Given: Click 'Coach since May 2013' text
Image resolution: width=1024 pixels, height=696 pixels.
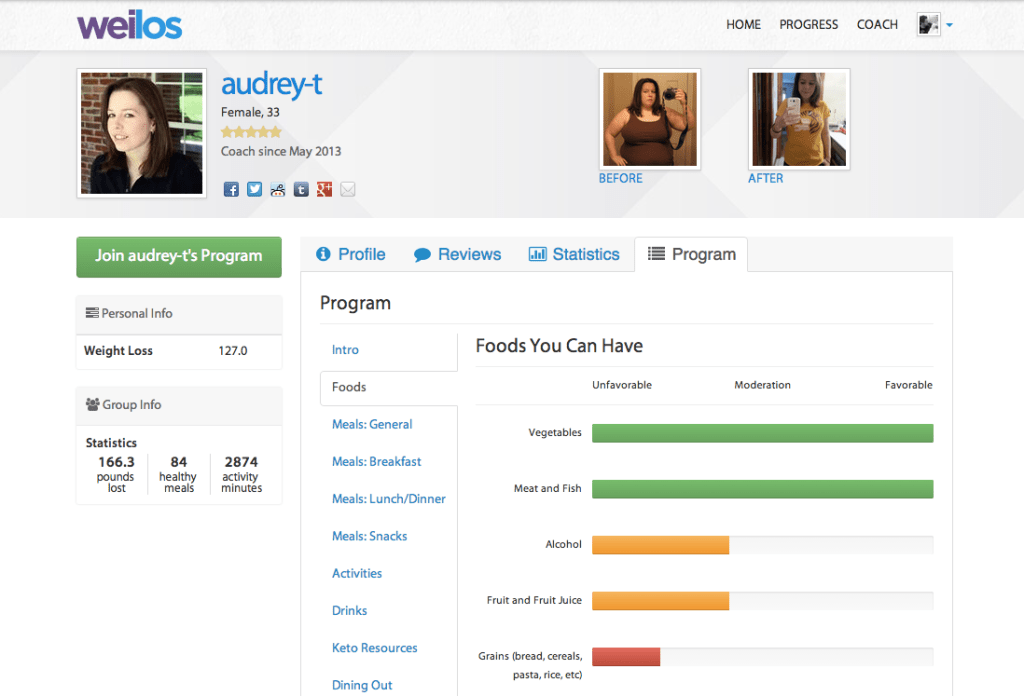Looking at the screenshot, I should pos(281,151).
